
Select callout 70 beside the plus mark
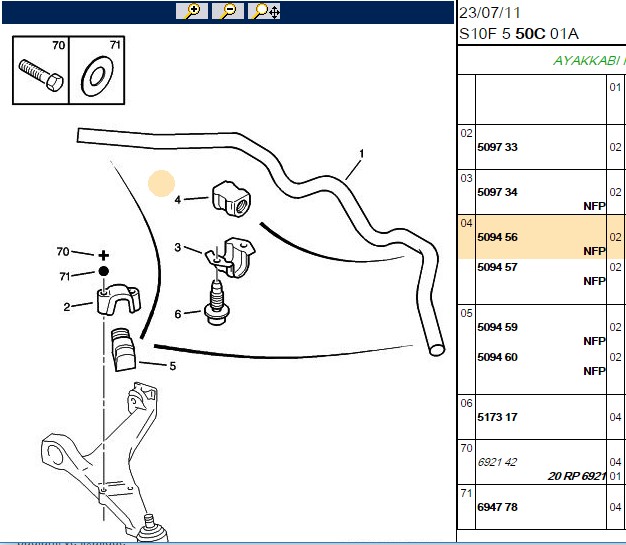click(x=63, y=252)
